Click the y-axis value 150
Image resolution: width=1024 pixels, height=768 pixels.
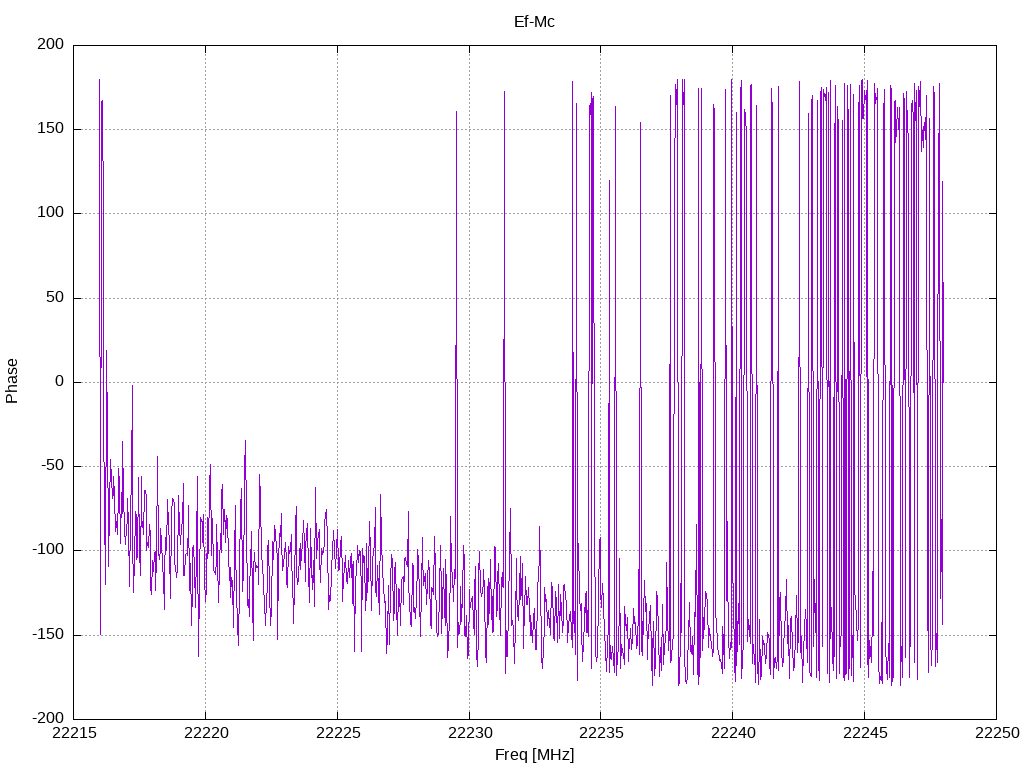coord(51,129)
